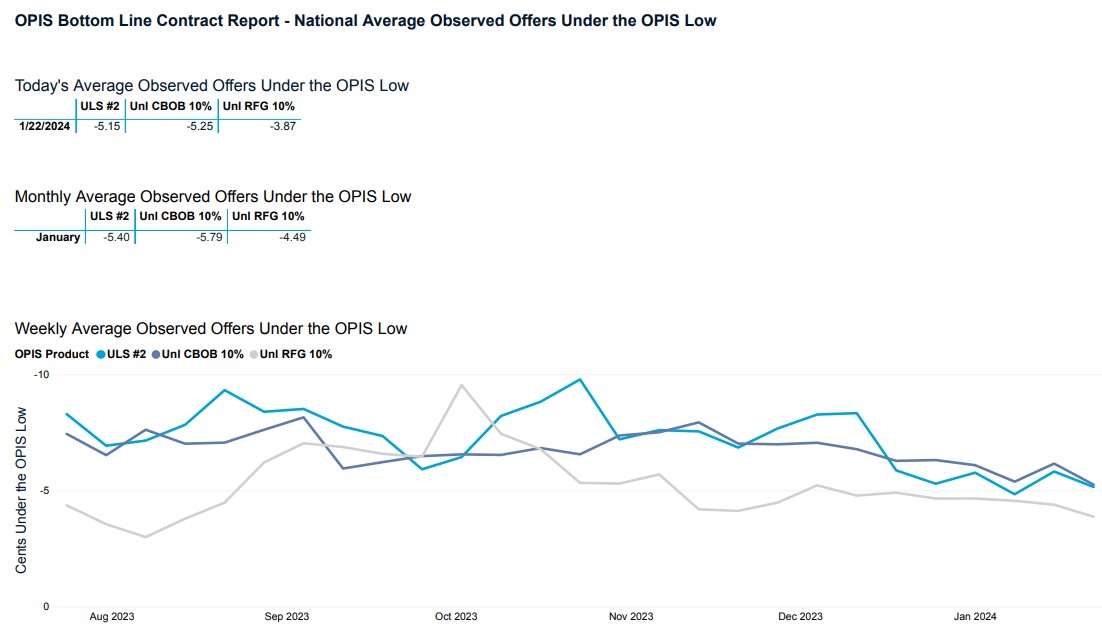Select the OPIS Product legend title
The width and height of the screenshot is (1102, 631).
click(52, 354)
